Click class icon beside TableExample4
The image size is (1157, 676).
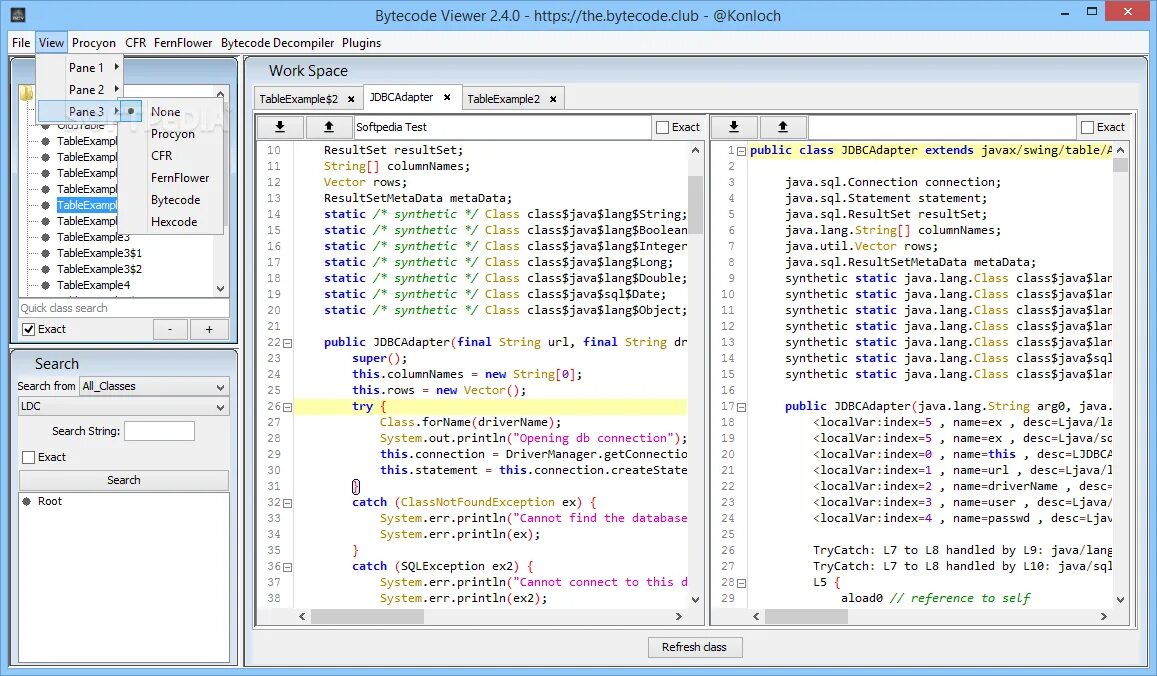(46, 285)
